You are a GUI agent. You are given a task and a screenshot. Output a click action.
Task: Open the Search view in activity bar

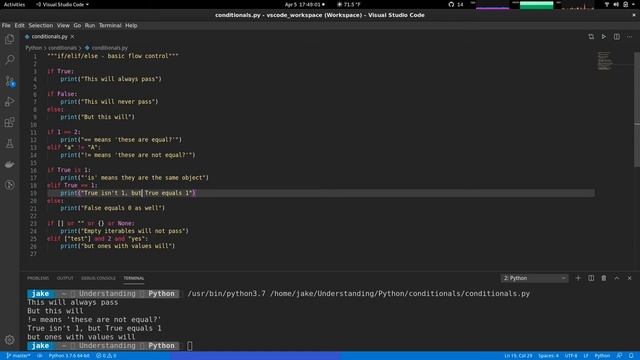pyautogui.click(x=9, y=60)
